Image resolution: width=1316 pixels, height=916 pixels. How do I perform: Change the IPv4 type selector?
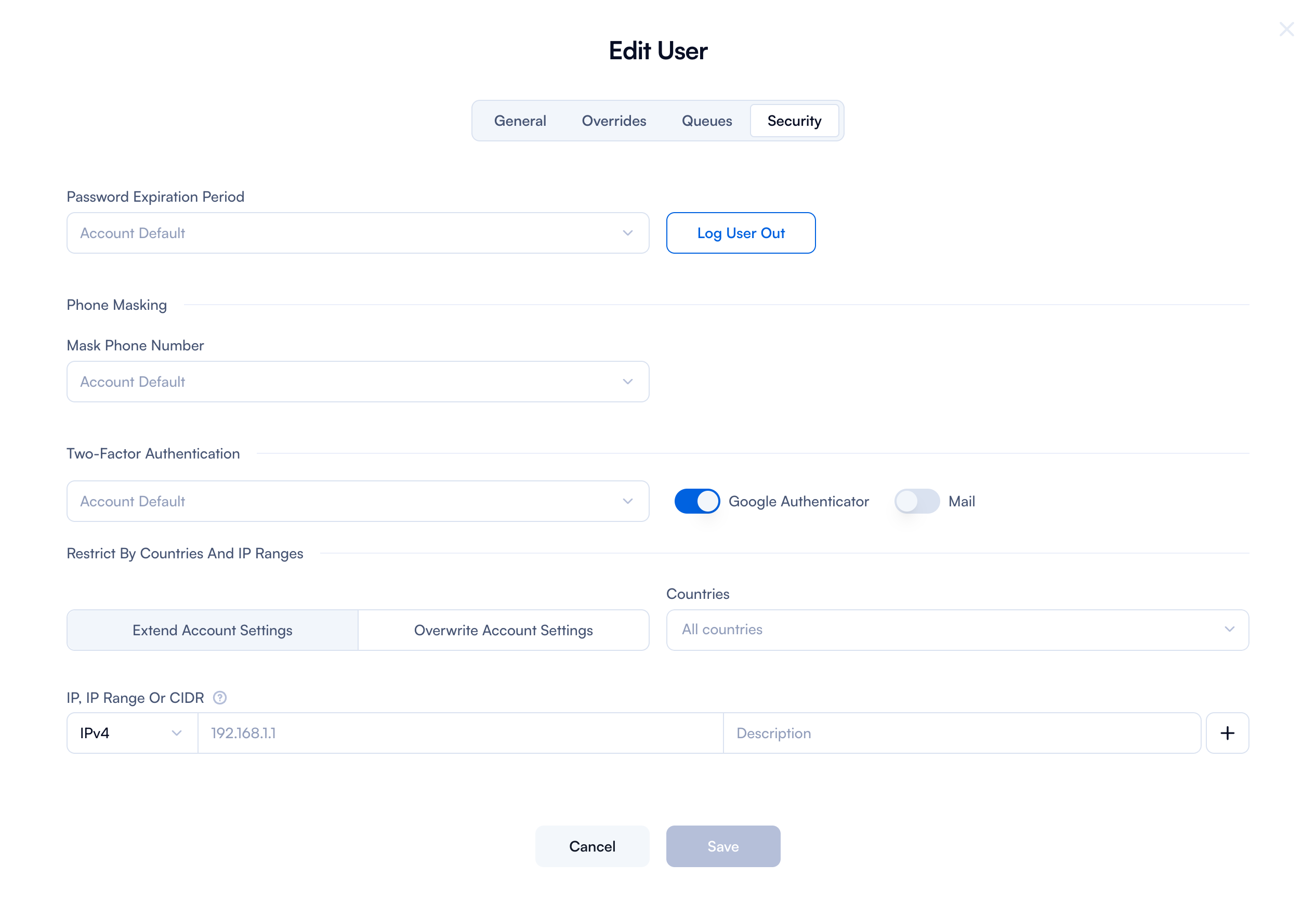(x=132, y=732)
